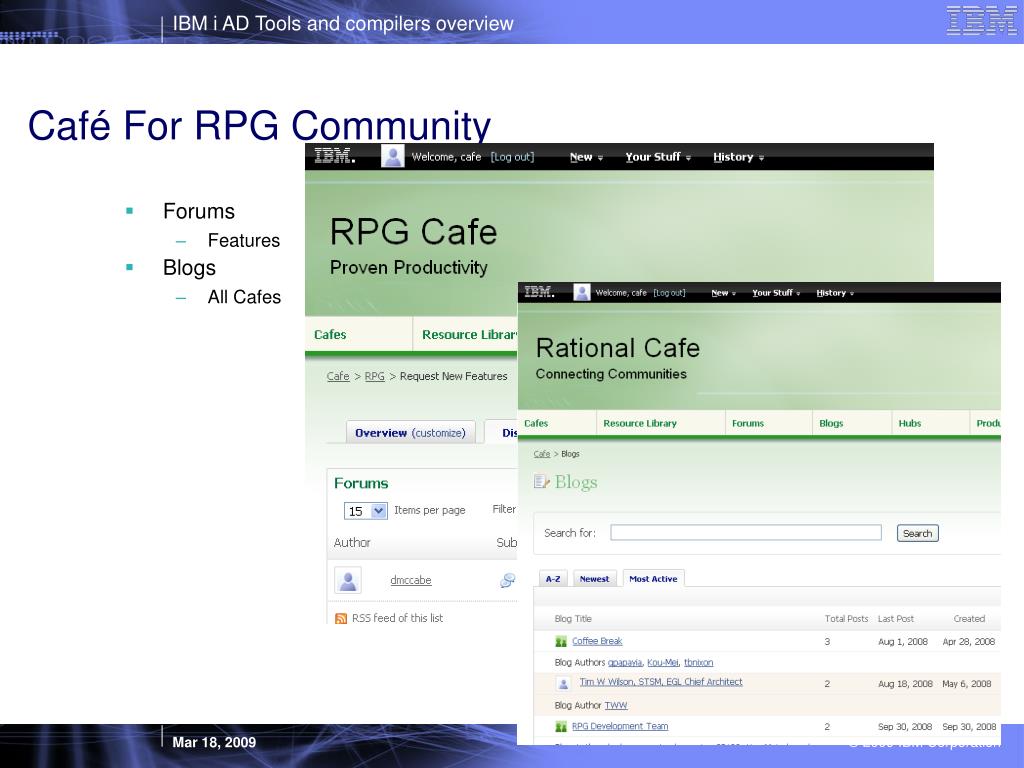Screen dimensions: 1024x768
Task: Click the Created column header
Action: (969, 618)
